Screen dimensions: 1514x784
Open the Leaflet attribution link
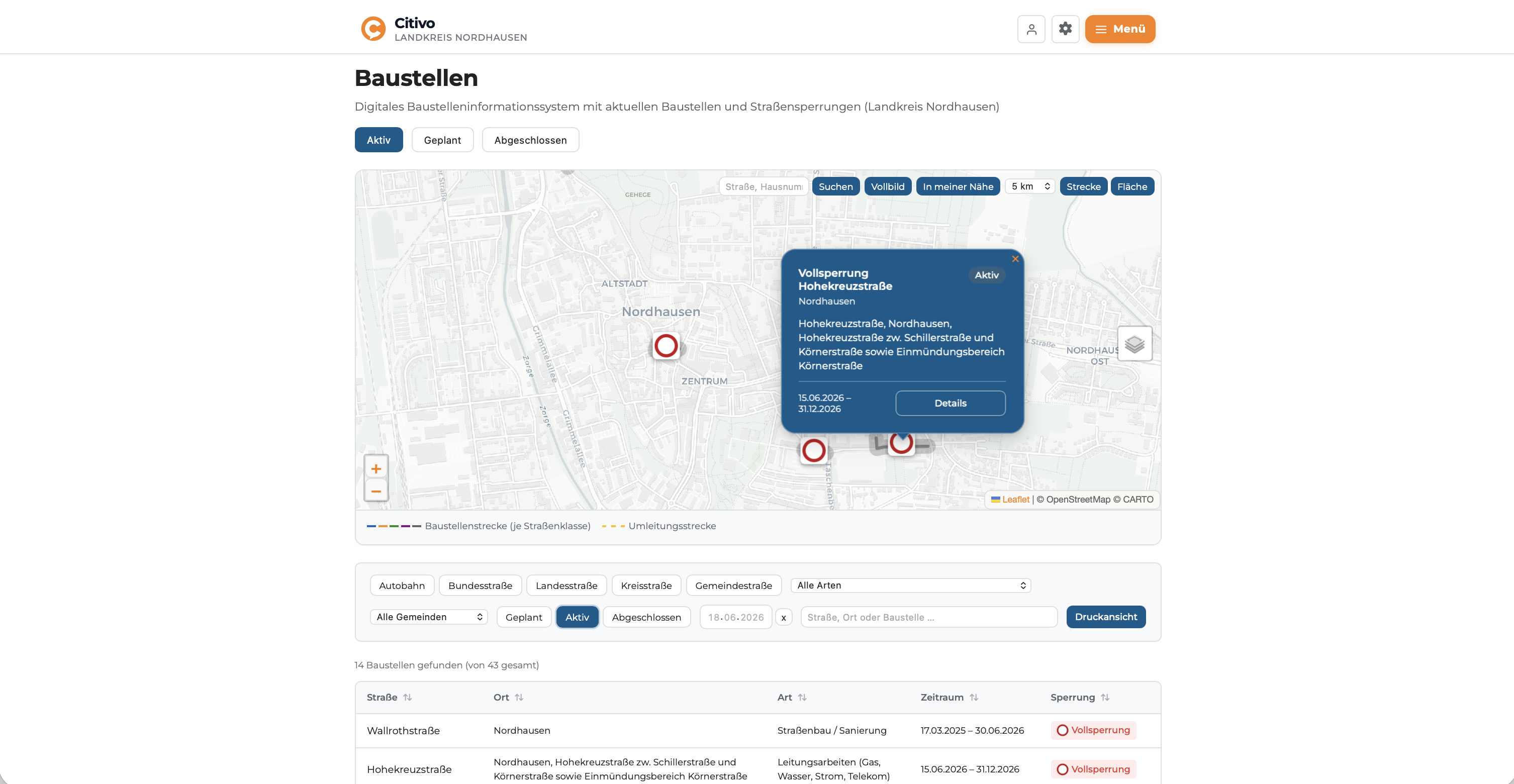[x=1015, y=500]
